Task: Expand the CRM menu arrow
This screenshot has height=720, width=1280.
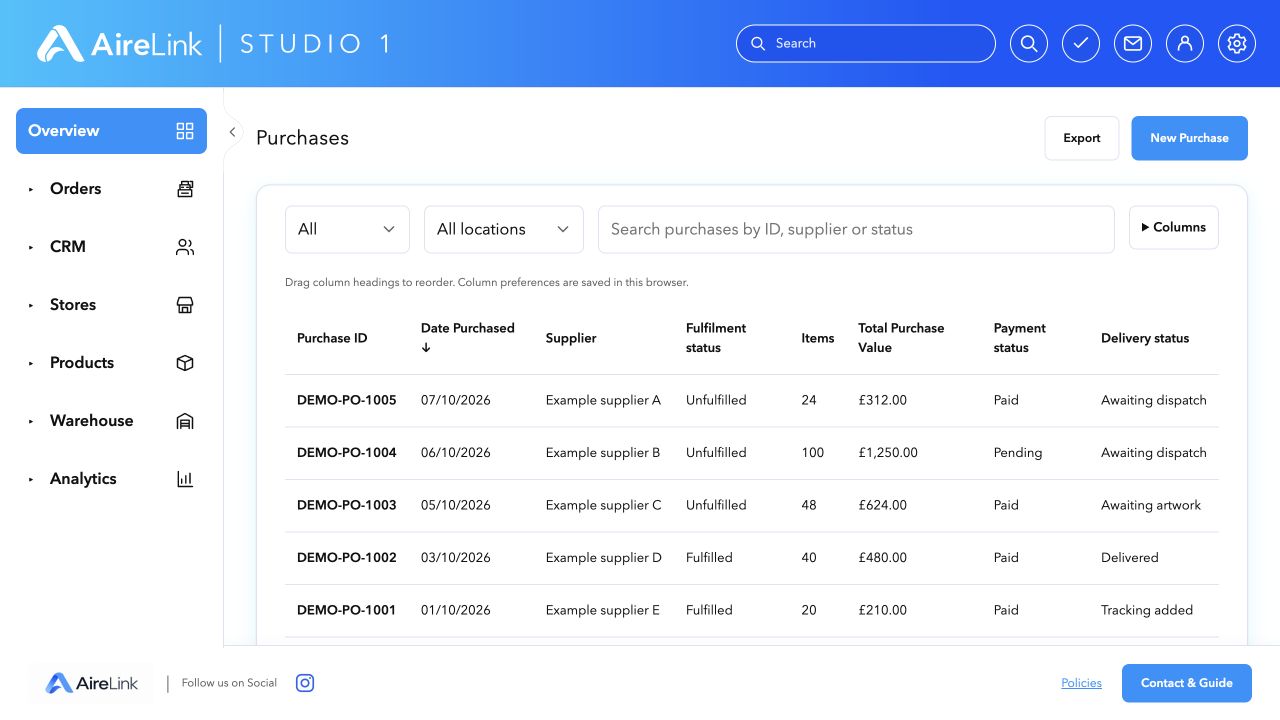Action: click(31, 247)
